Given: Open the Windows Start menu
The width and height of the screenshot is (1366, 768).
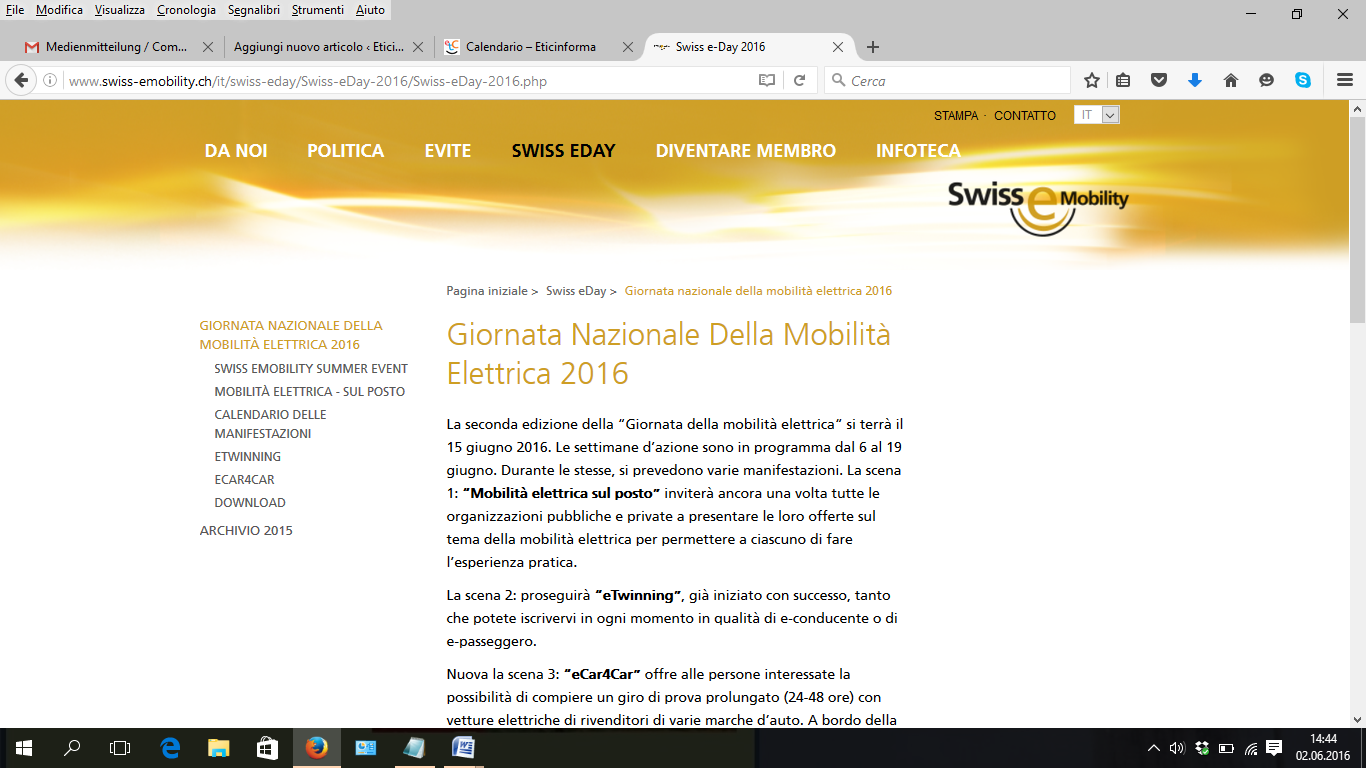Looking at the screenshot, I should point(24,748).
